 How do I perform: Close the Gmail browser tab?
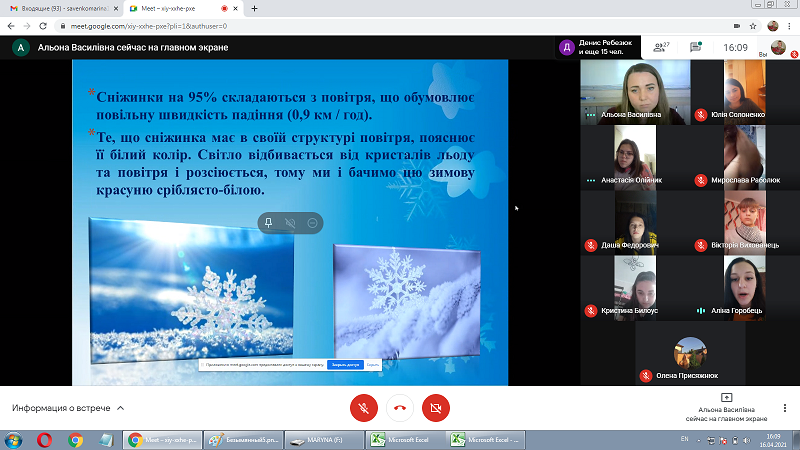[116, 9]
